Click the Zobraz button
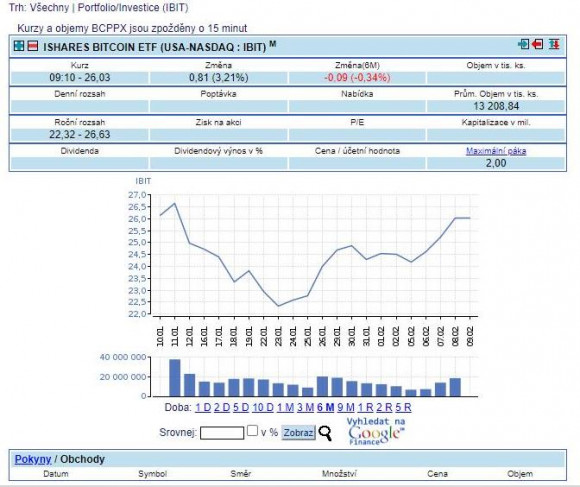580x487 pixels. [x=298, y=432]
